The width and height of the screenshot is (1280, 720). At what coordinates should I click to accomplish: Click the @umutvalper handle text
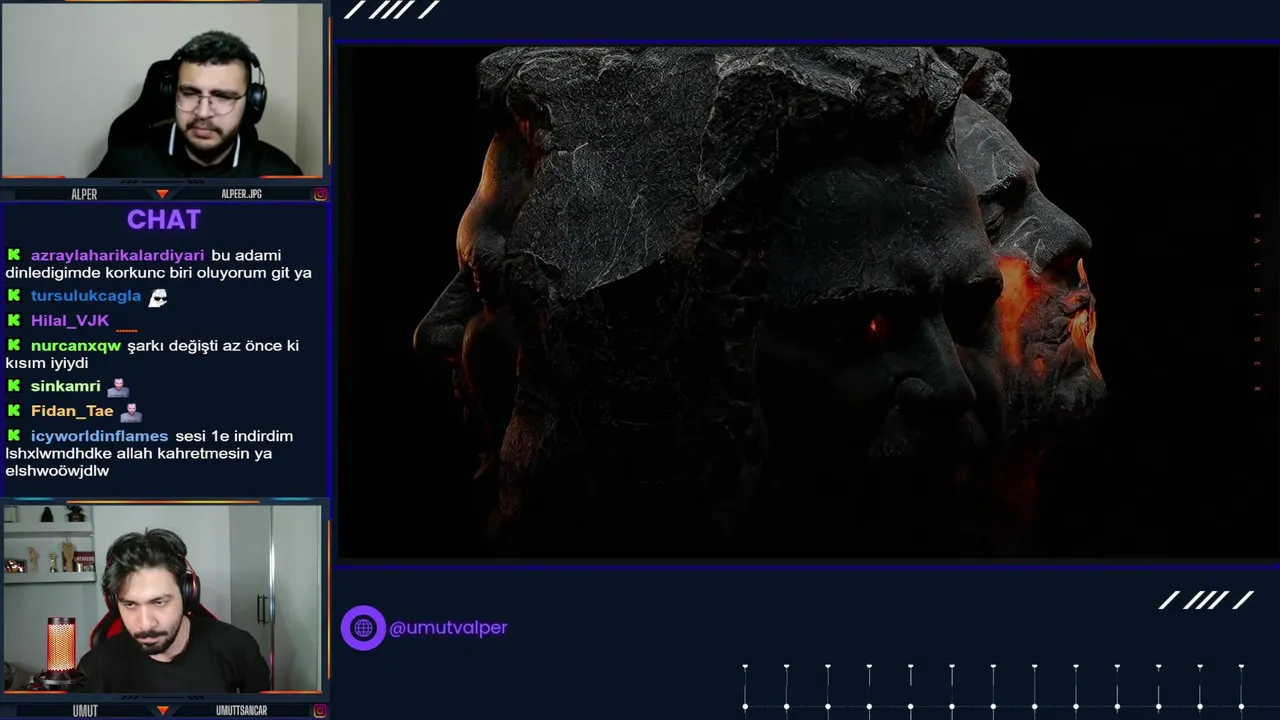tap(448, 628)
